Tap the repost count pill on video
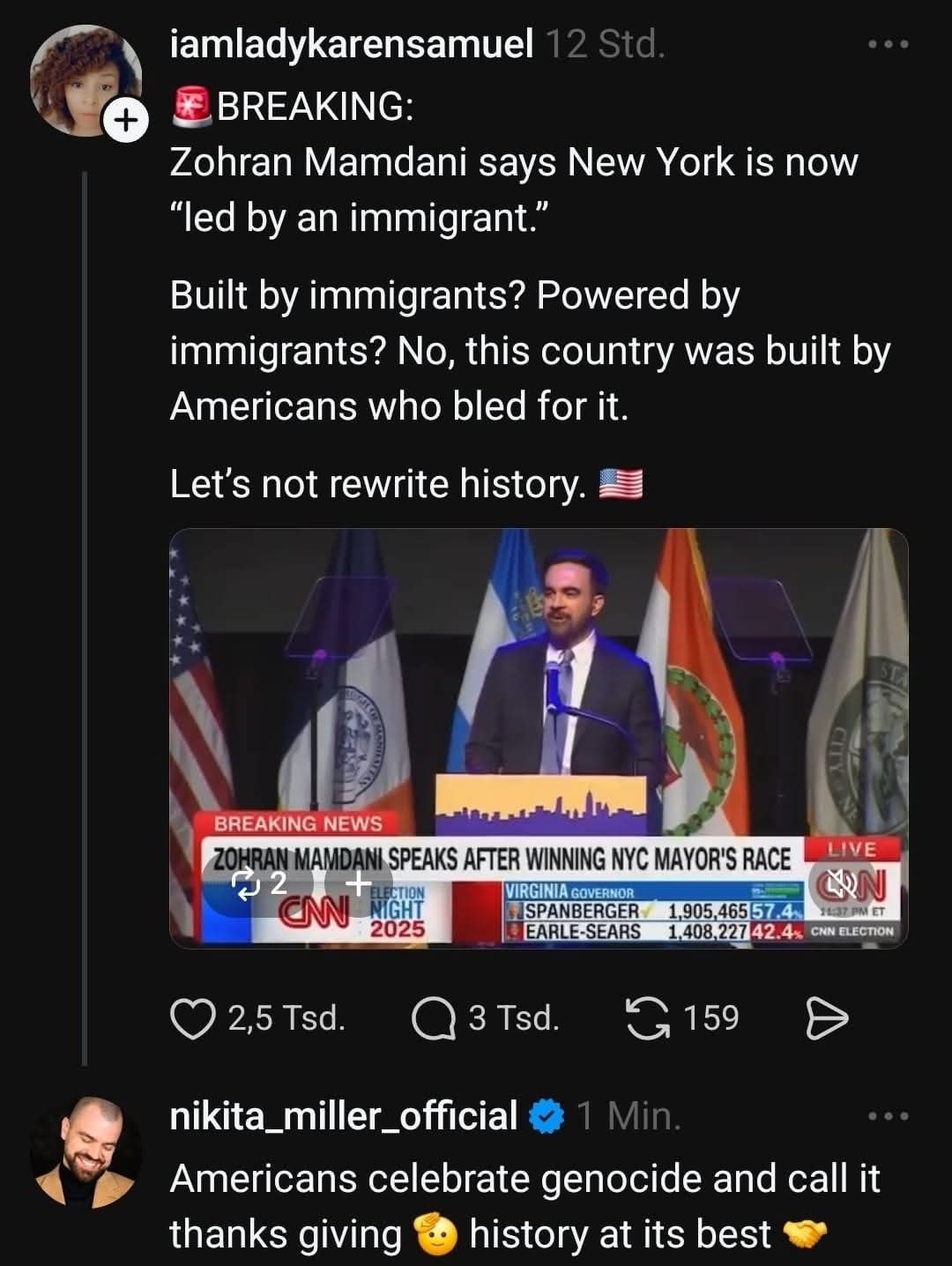Image resolution: width=952 pixels, height=1266 pixels. coord(259,882)
